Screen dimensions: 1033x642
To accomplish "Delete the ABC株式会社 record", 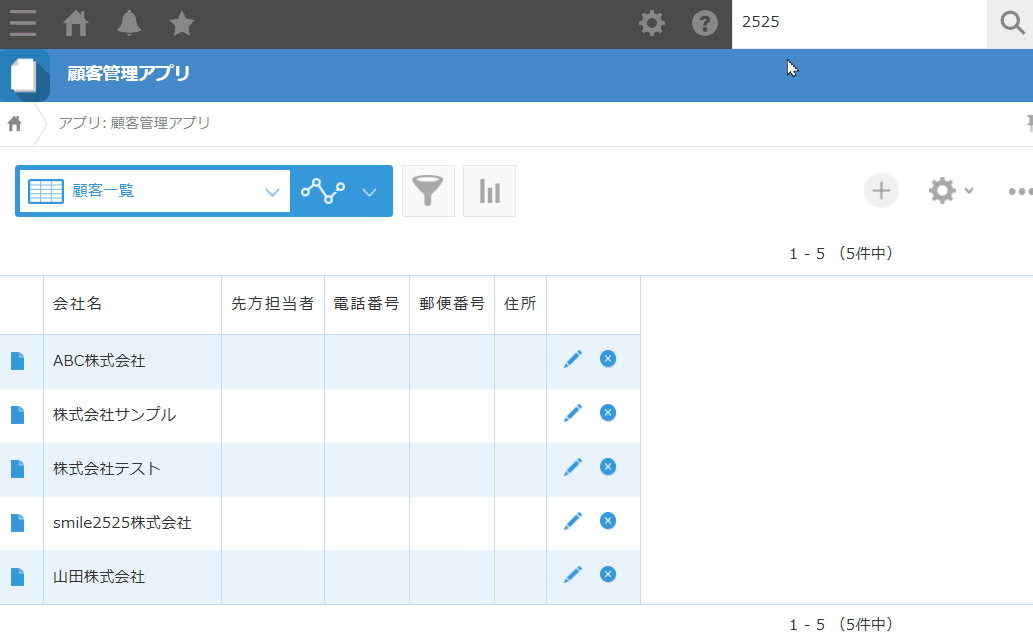I will click(607, 359).
